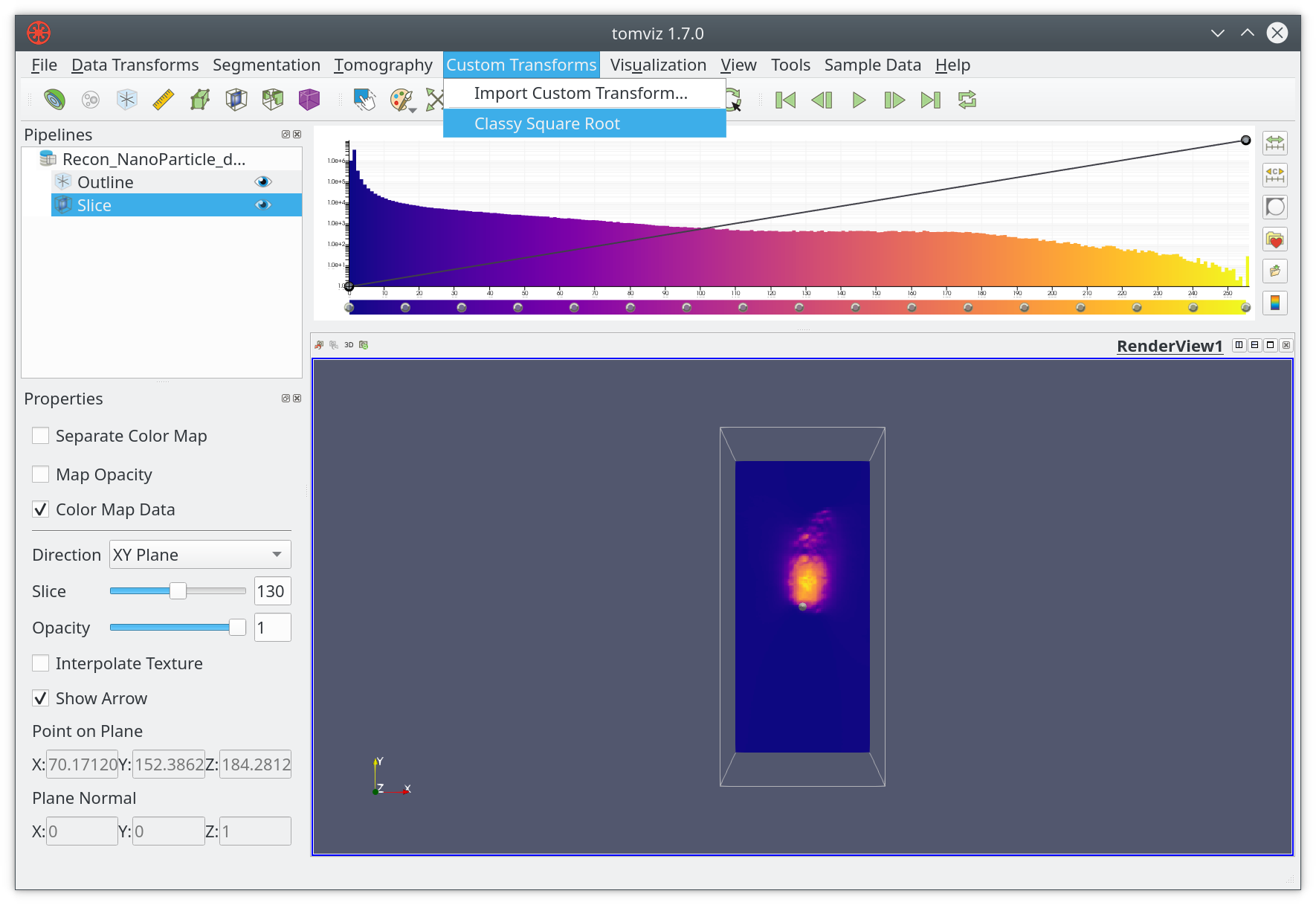Step forward one frame
This screenshot has width=1316, height=905.
click(894, 100)
